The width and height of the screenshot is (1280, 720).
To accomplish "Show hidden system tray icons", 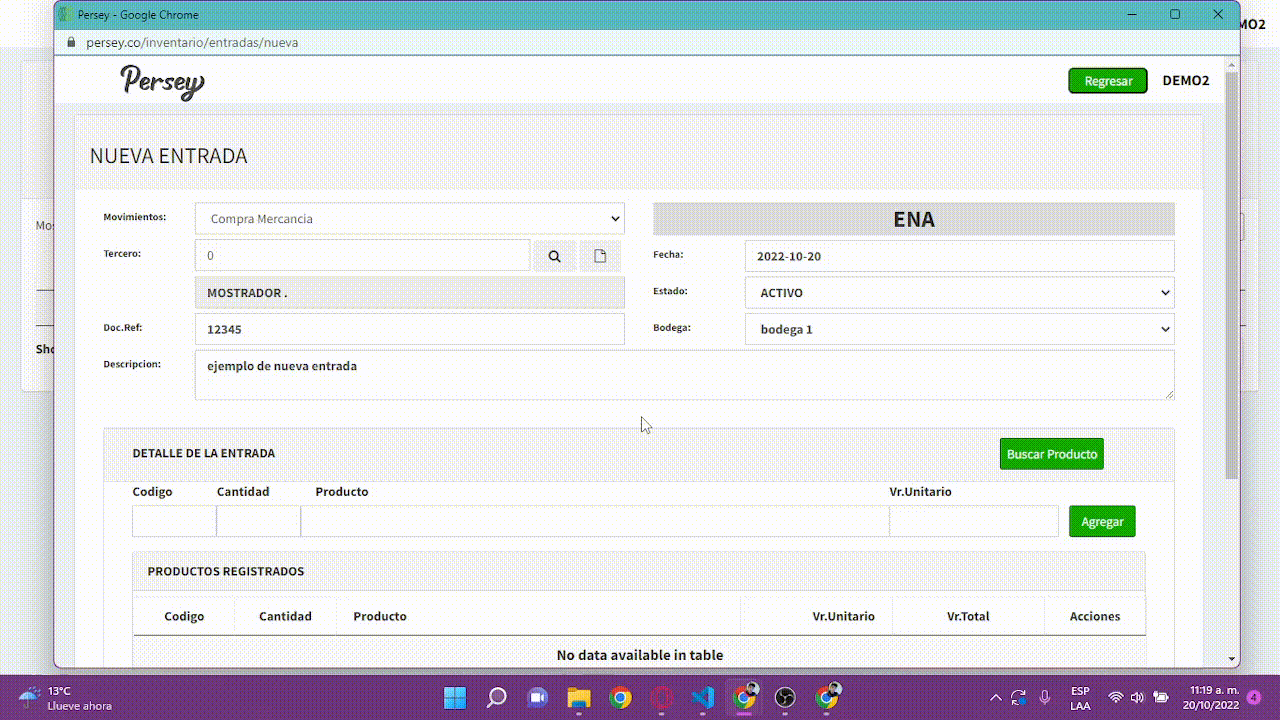I will tap(995, 697).
